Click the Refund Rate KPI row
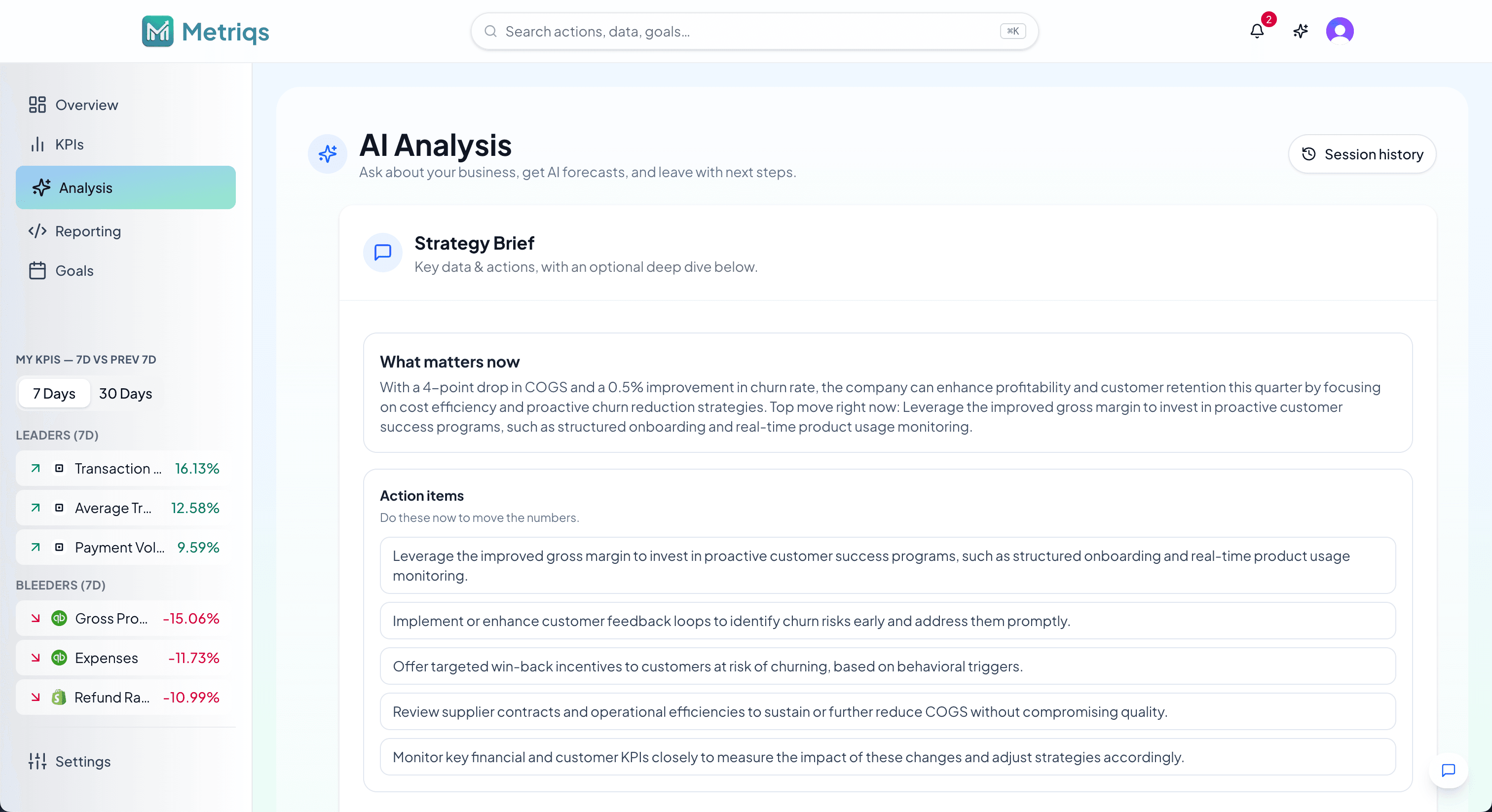The image size is (1492, 812). coord(125,697)
